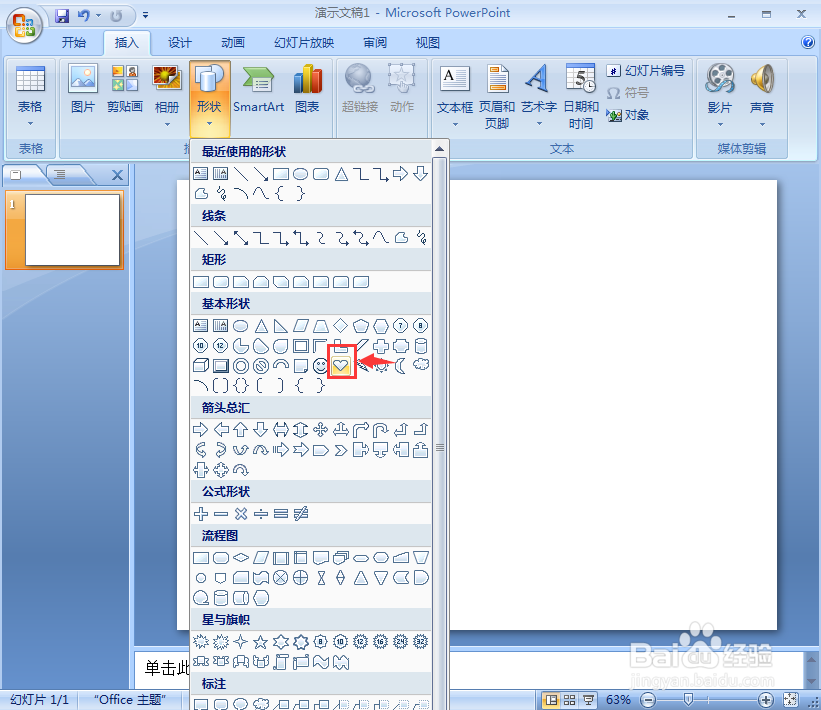
Task: Select the scribble line shape in Lines
Action: point(421,238)
